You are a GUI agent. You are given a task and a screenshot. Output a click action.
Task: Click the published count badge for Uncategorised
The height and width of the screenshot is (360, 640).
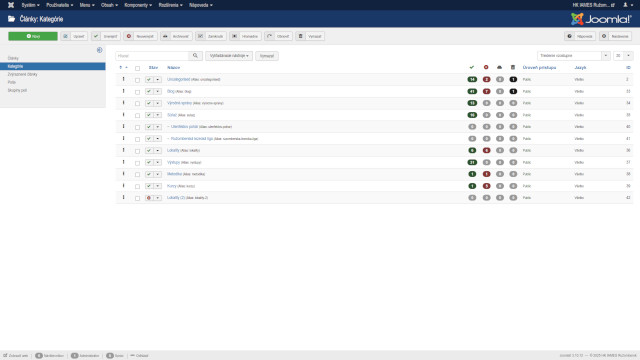(x=472, y=80)
